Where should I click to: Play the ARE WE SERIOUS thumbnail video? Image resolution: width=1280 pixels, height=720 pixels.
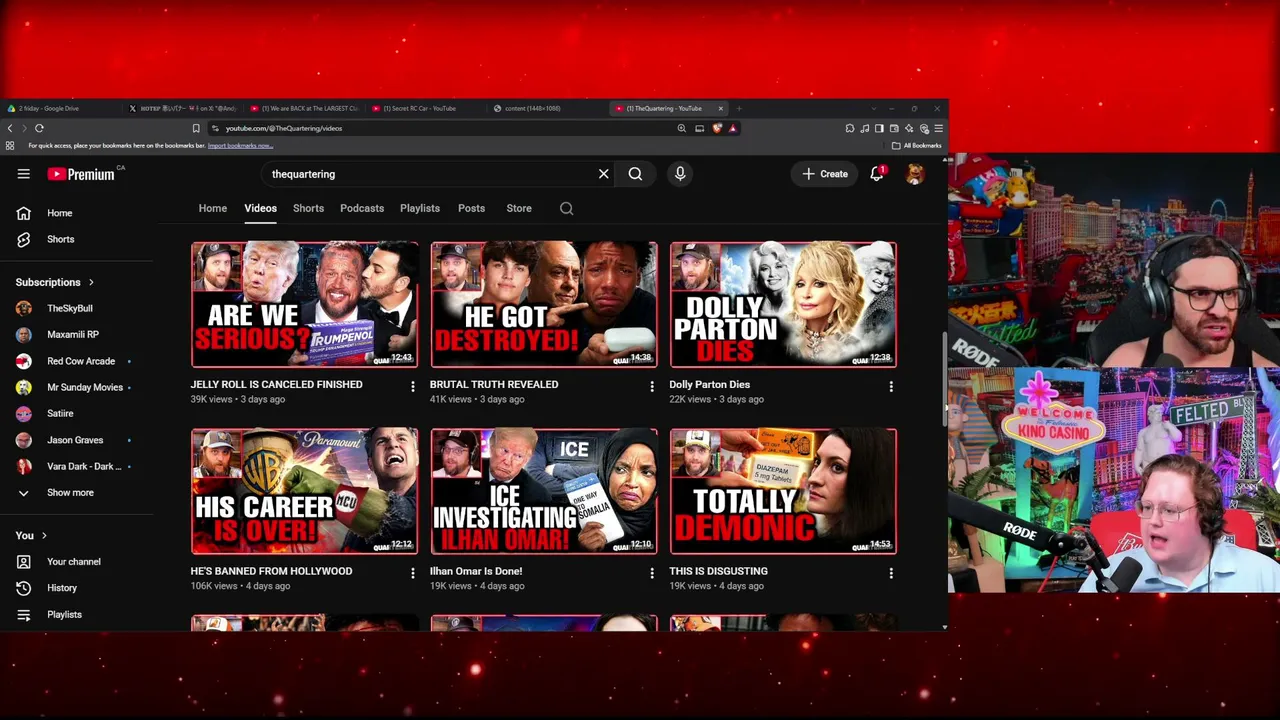pos(305,304)
